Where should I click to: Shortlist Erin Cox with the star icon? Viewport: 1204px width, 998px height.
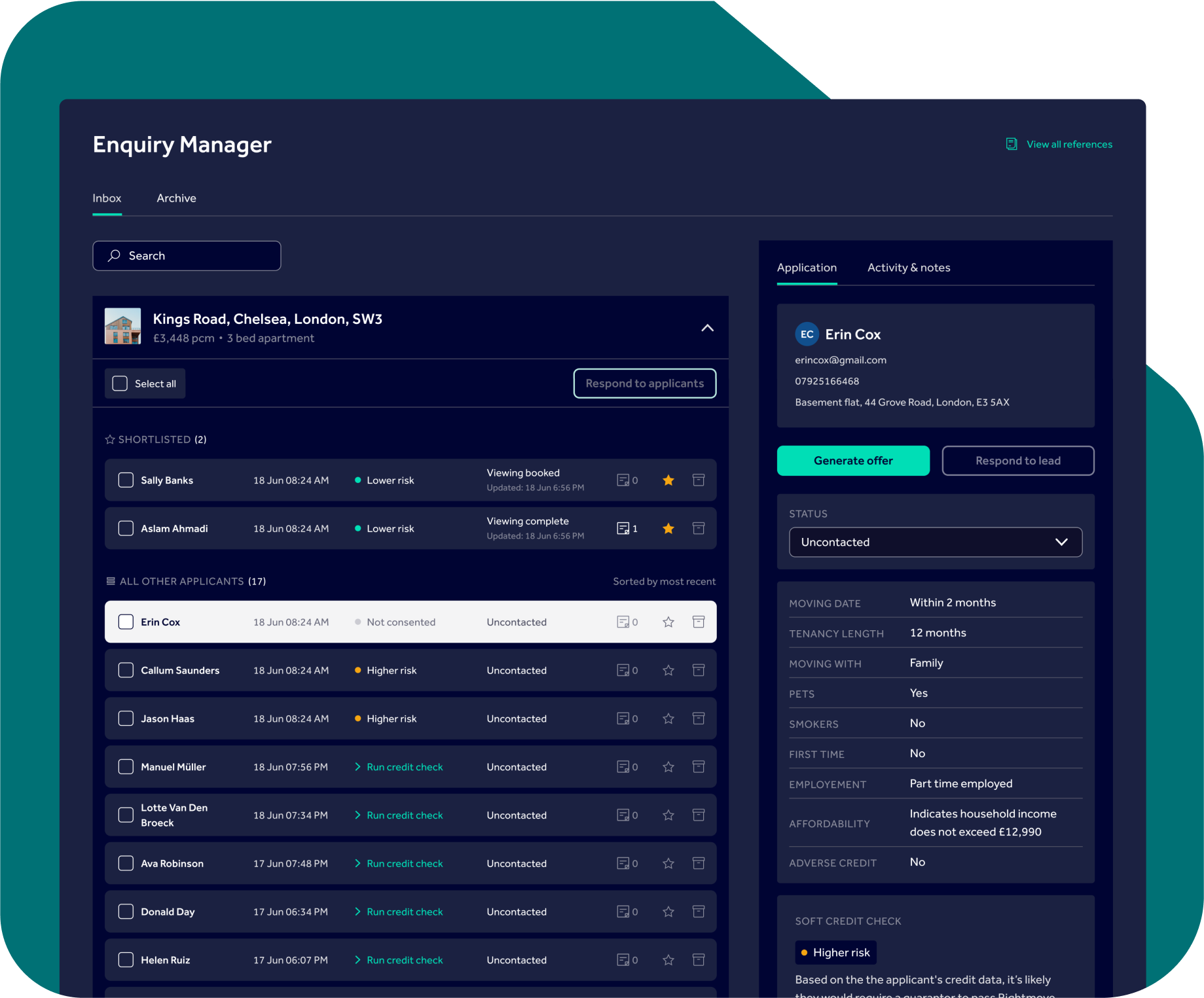pos(668,622)
